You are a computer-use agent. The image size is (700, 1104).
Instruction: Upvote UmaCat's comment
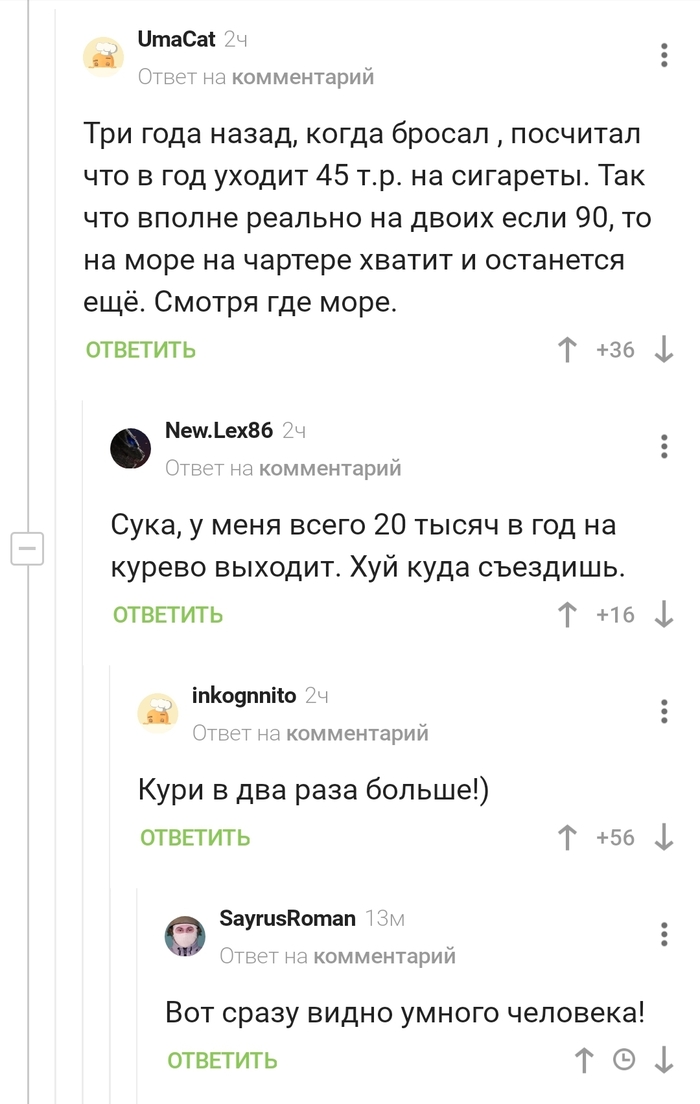568,350
